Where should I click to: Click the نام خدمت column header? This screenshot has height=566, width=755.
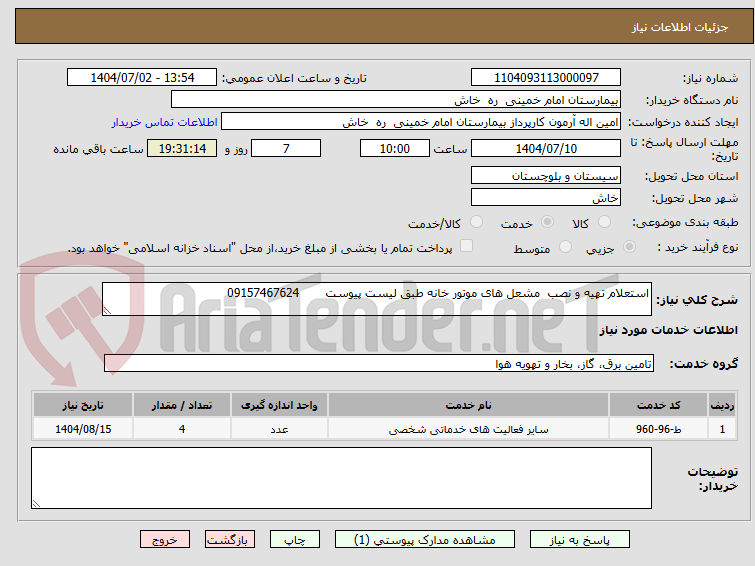469,405
